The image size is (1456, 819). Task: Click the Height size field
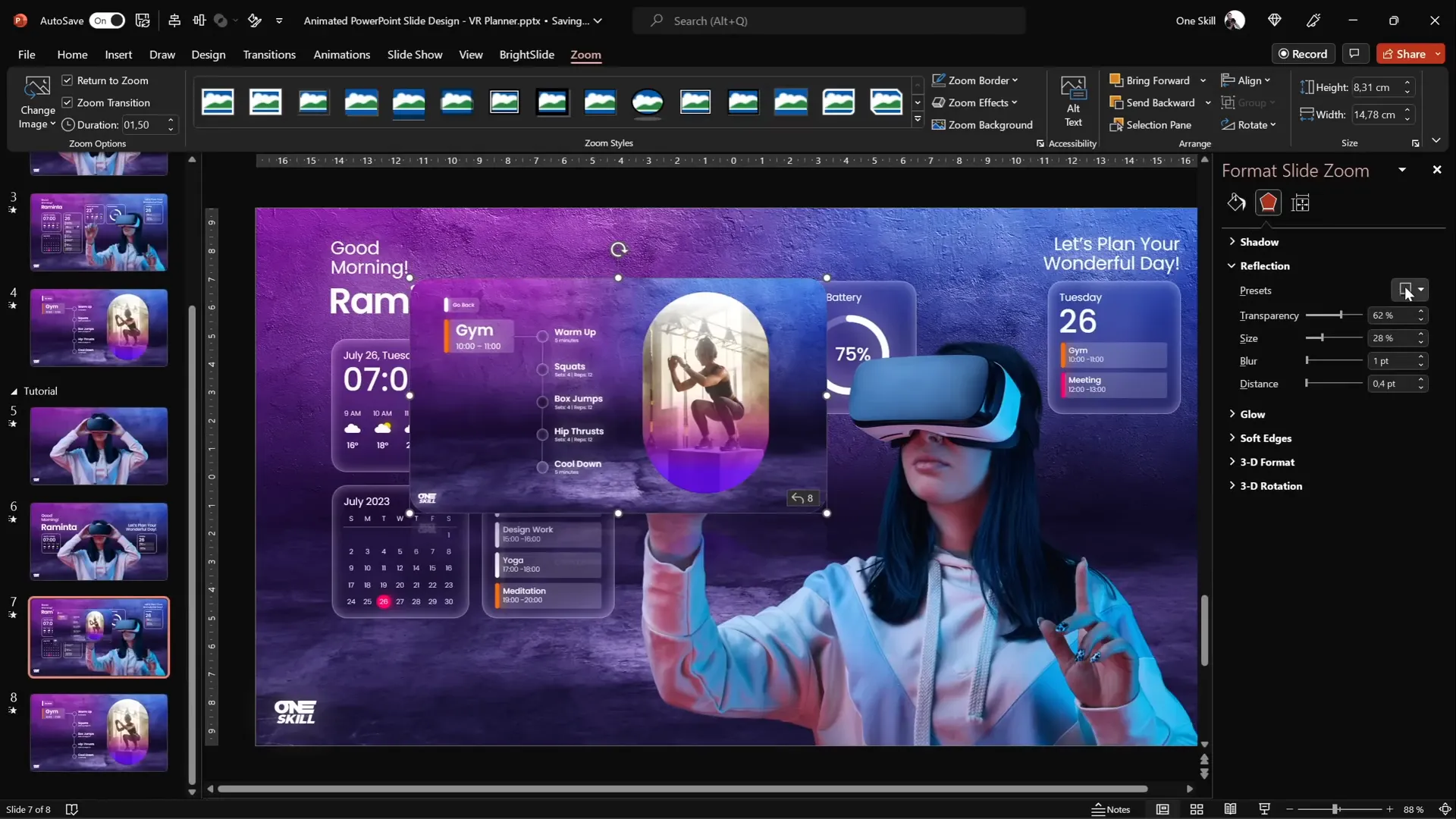[x=1376, y=87]
